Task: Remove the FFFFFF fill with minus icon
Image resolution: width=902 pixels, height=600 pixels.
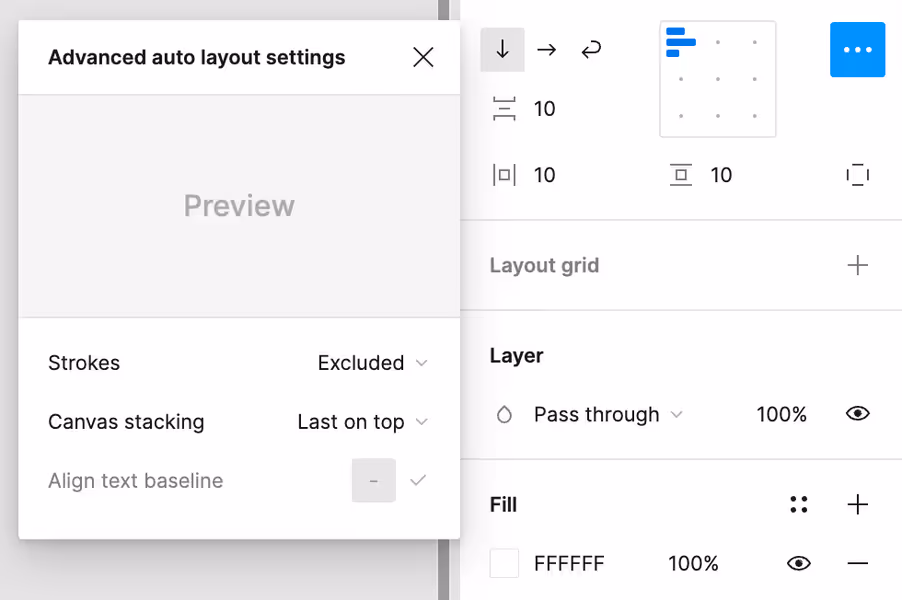Action: [x=857, y=563]
